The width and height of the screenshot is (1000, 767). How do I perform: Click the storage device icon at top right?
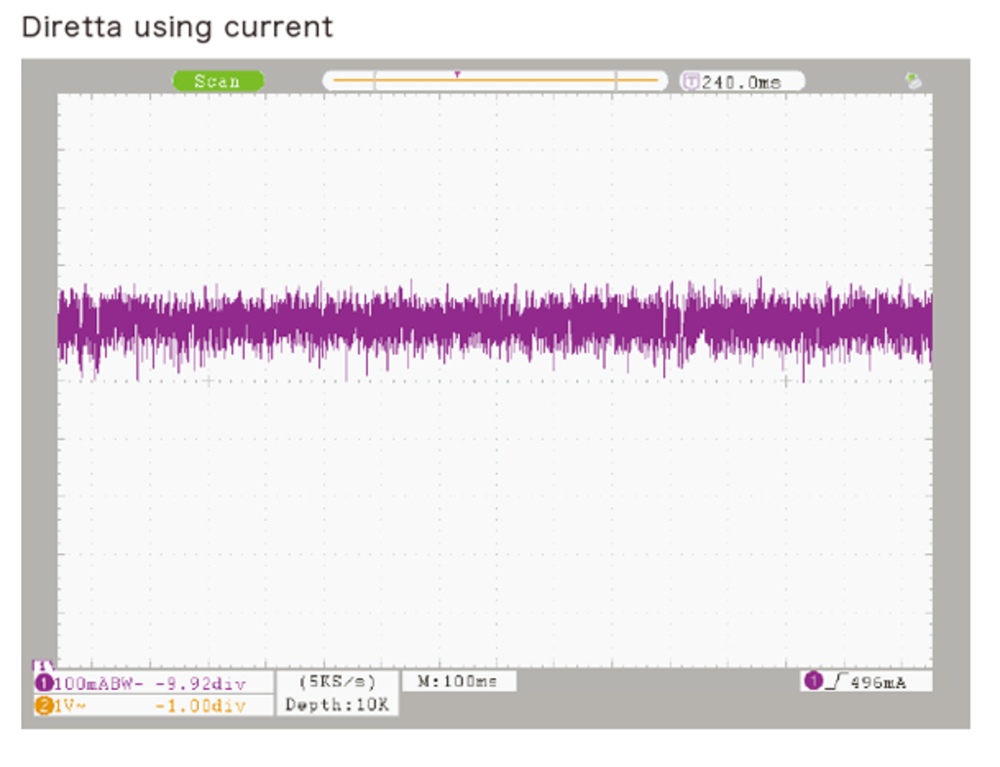[914, 81]
